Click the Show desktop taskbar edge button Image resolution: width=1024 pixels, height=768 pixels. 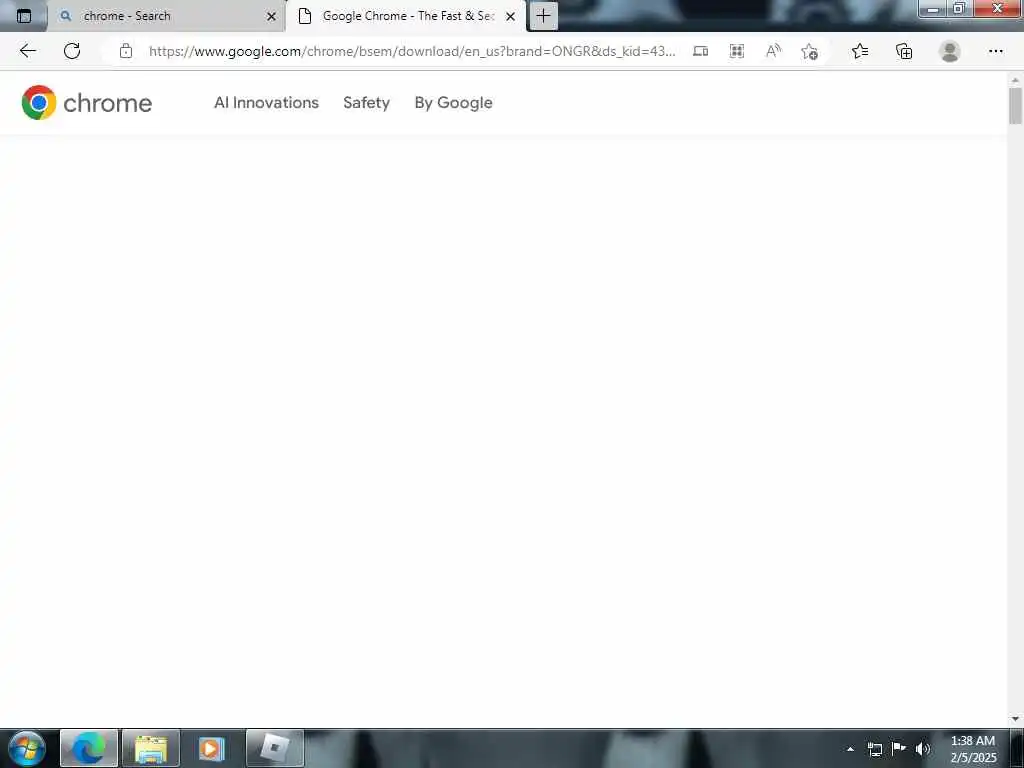click(1017, 748)
